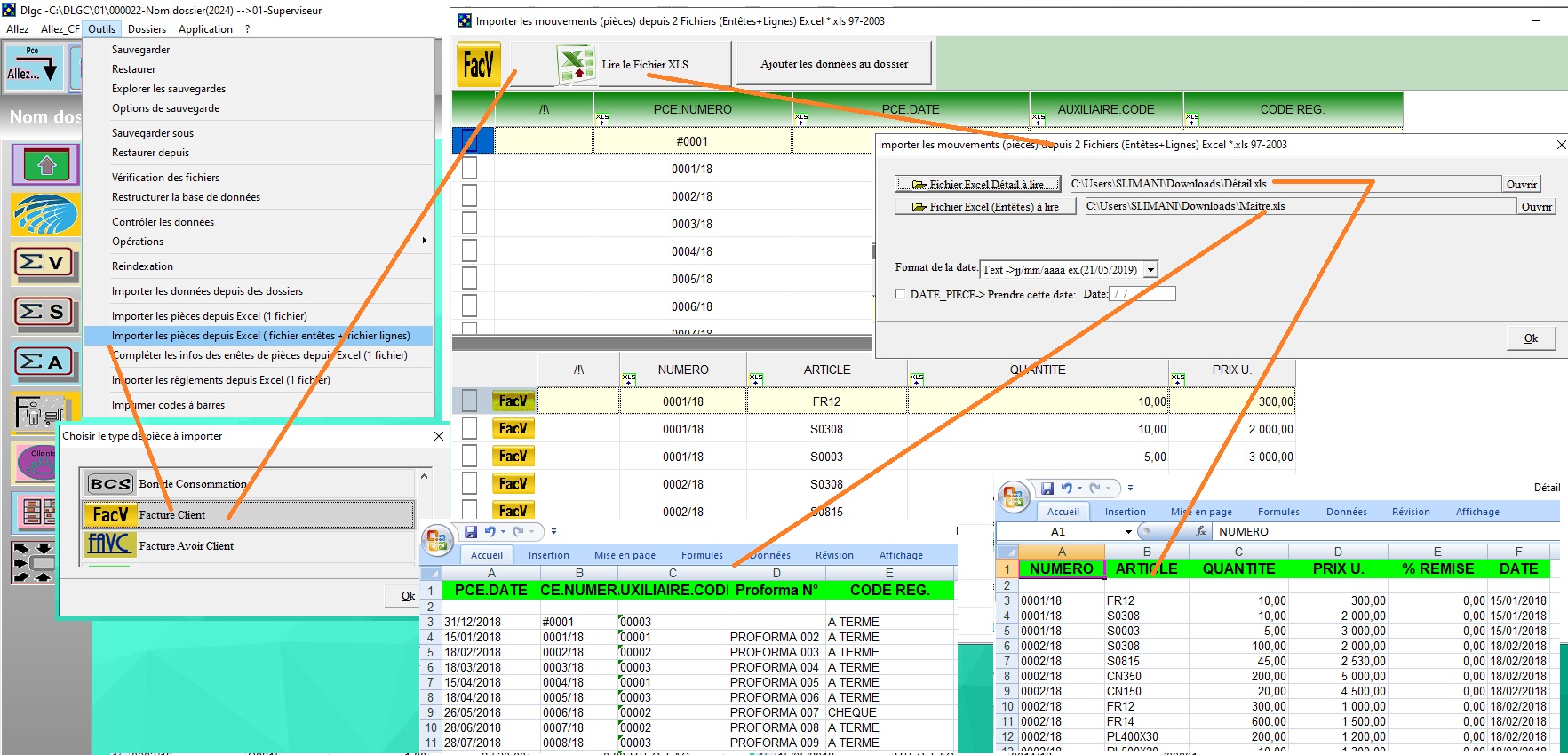Click the green home arrow sidebar icon
Screen dimensions: 1568x755
(45, 165)
